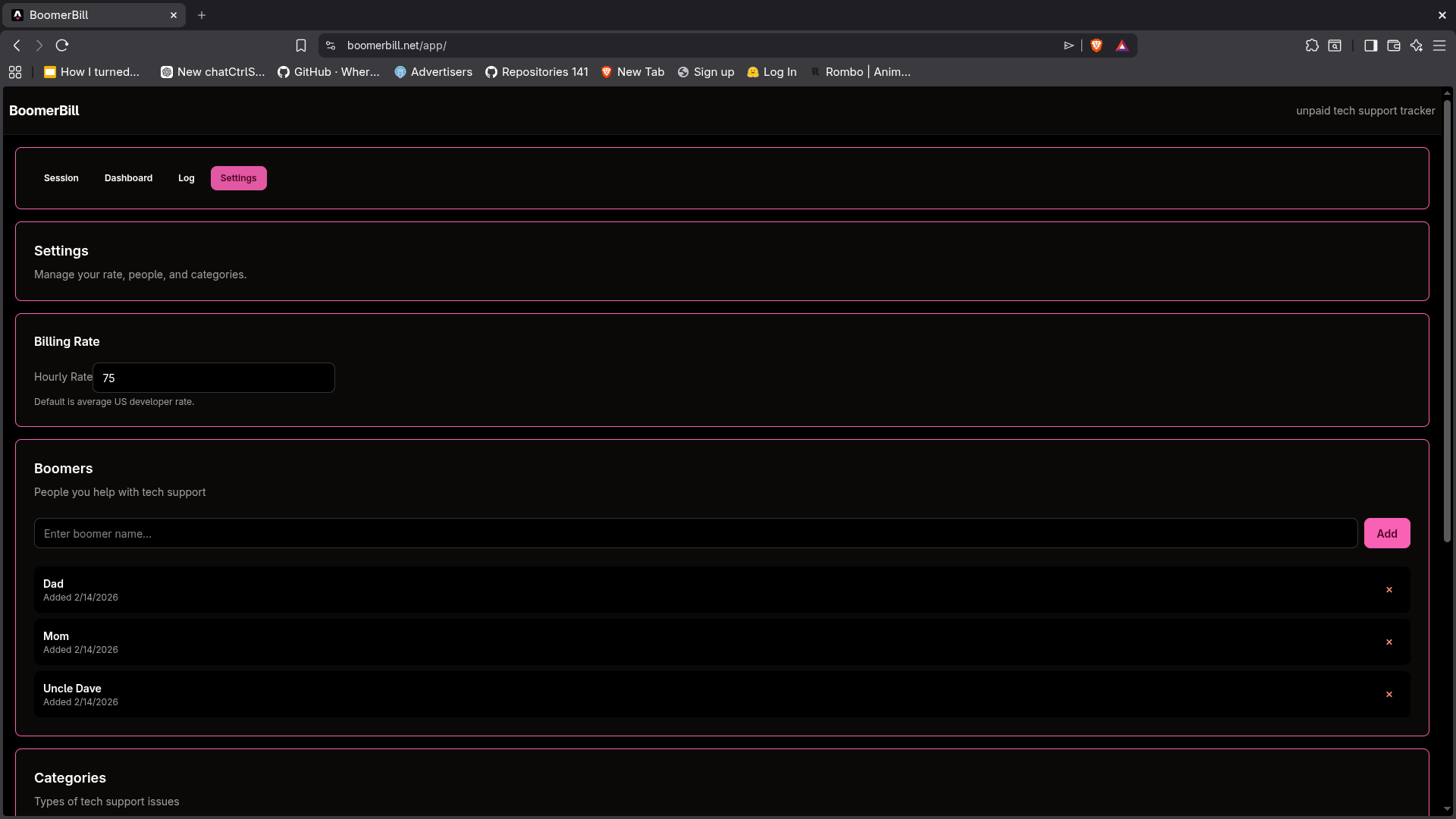The height and width of the screenshot is (819, 1456).
Task: Switch to the Log tab
Action: (x=186, y=177)
